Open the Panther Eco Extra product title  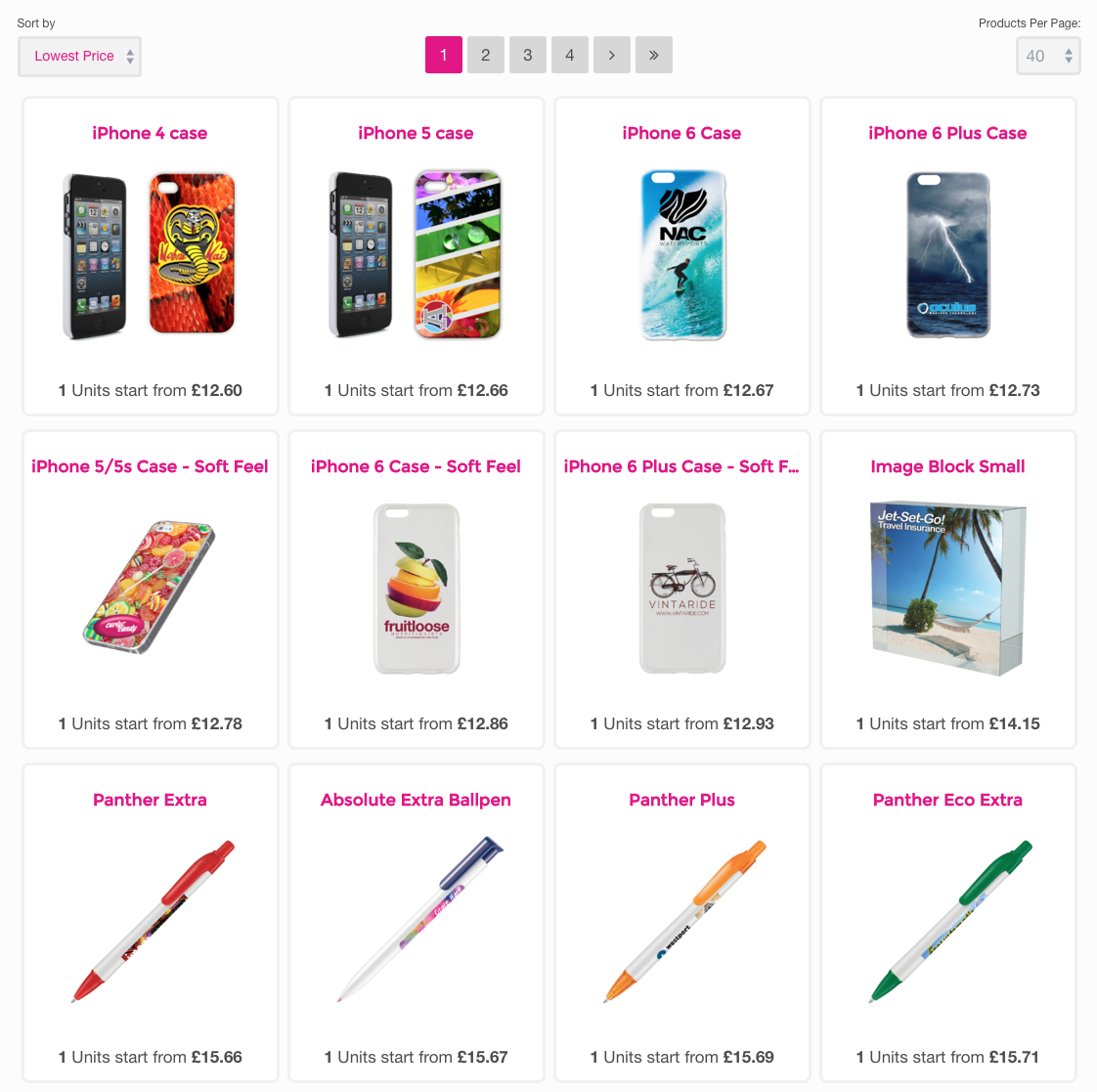(947, 800)
